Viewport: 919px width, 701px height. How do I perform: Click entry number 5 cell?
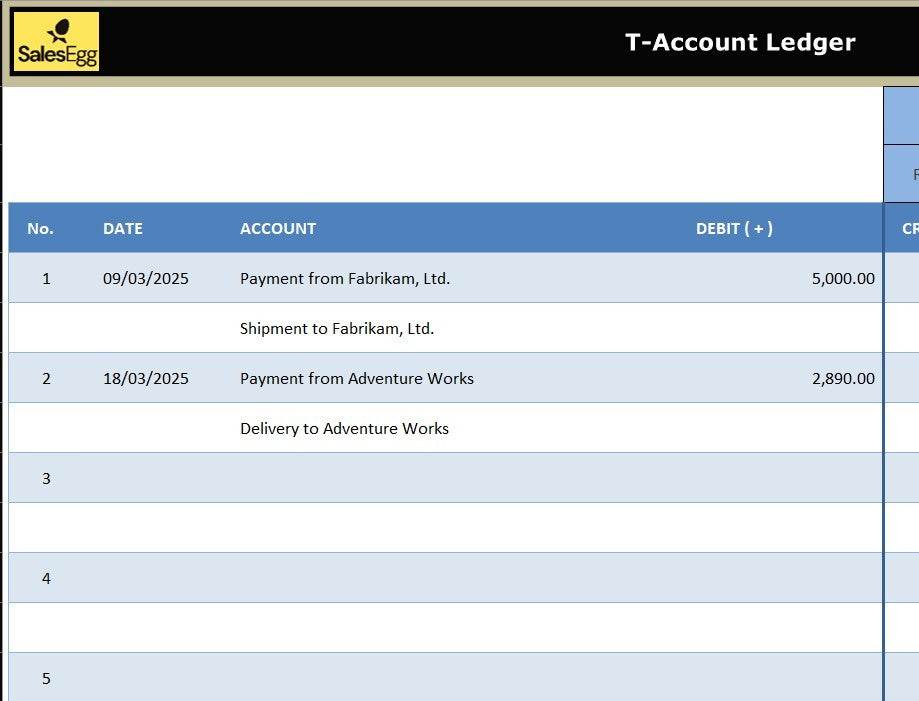coord(46,679)
